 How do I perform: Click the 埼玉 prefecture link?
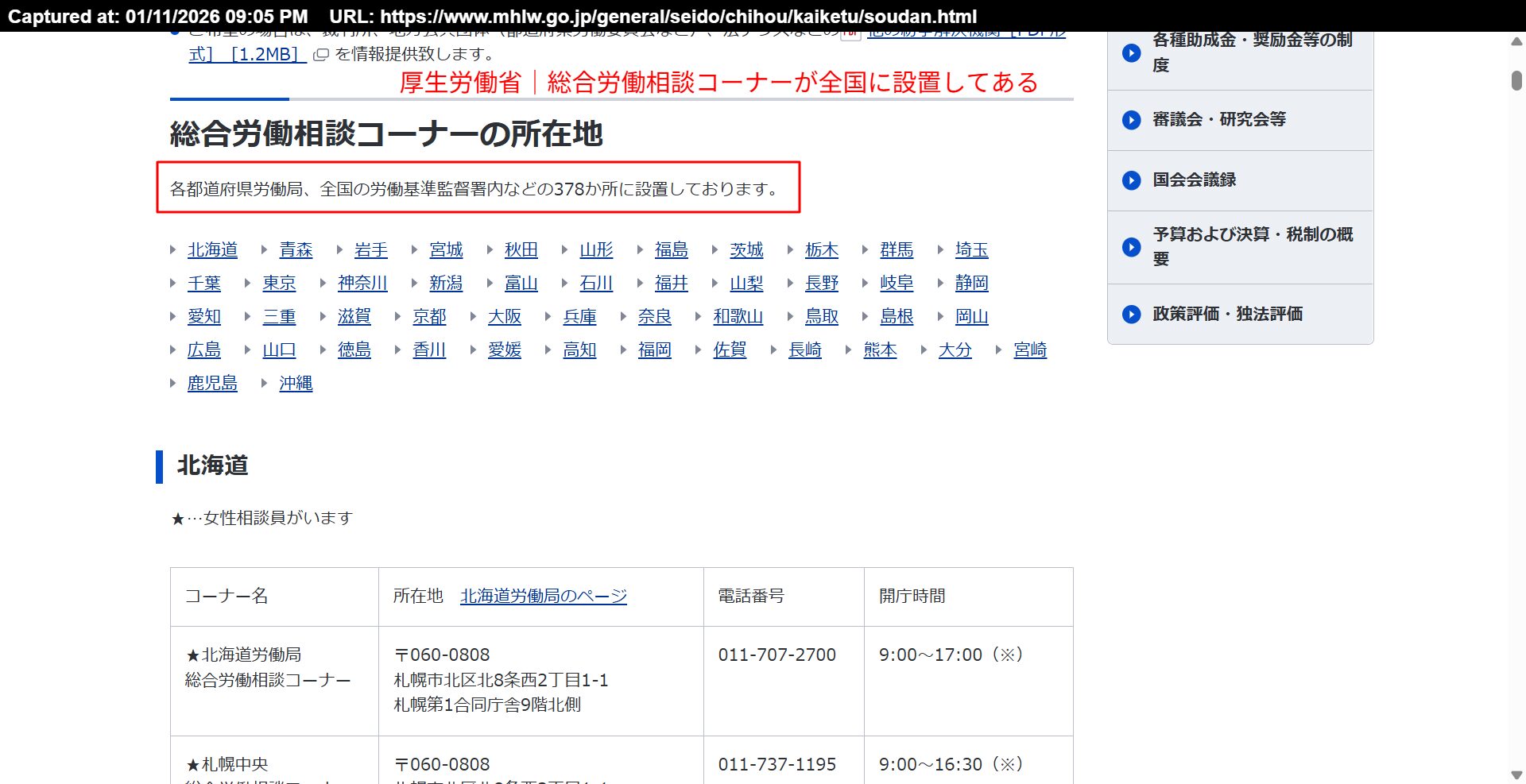[971, 250]
